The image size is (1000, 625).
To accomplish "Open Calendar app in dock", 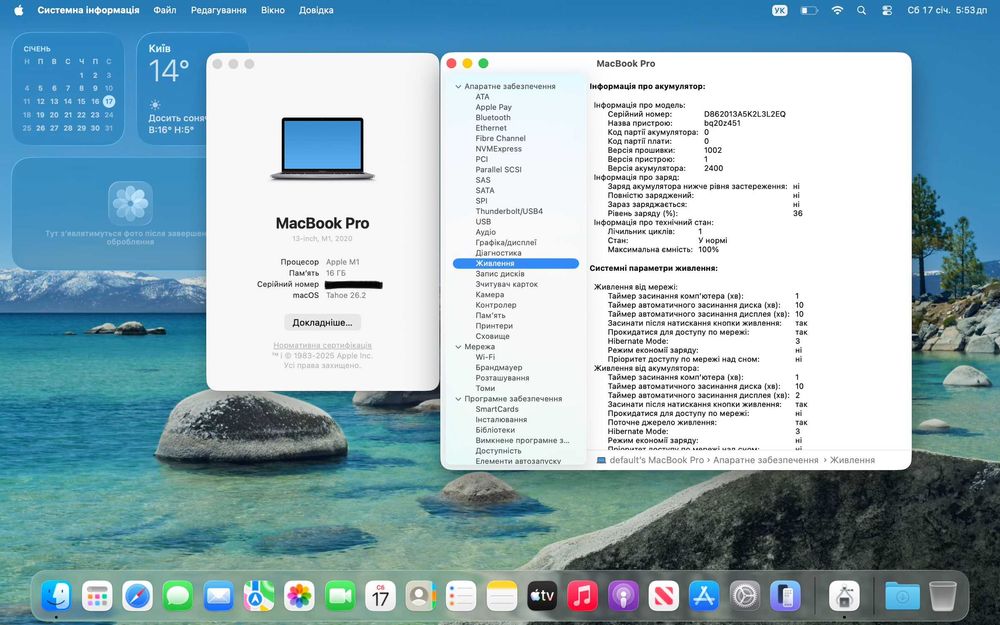I will 380,596.
